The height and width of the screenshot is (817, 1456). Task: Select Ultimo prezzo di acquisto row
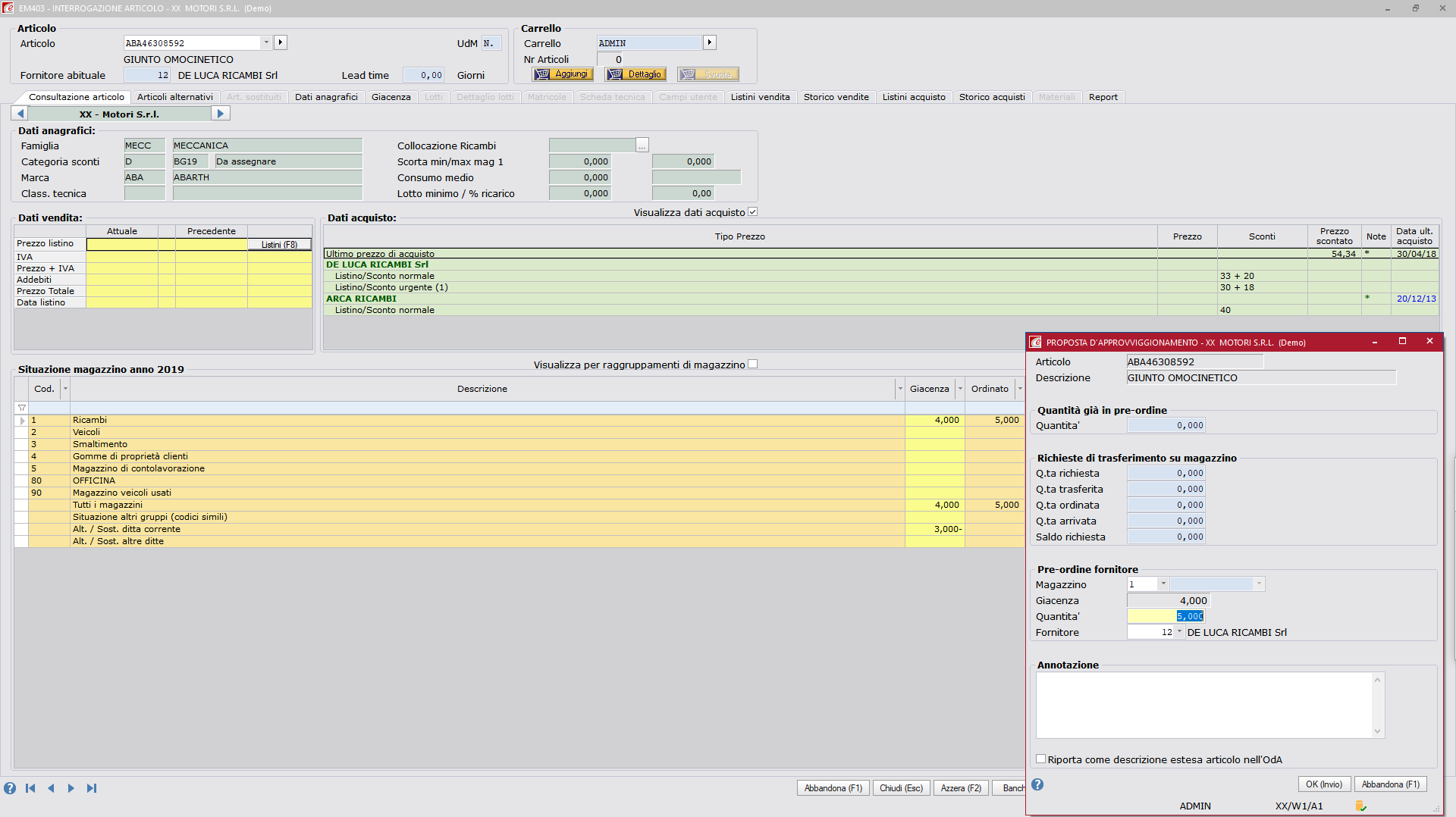[x=880, y=254]
